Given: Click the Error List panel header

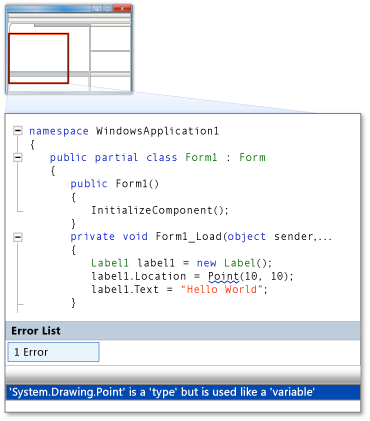Looking at the screenshot, I should [183, 331].
